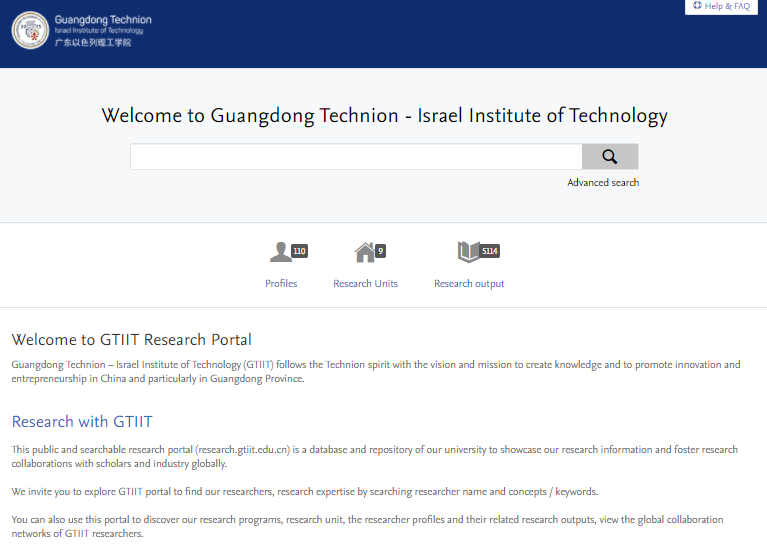Click the research.gtiit.edu.cn address in paragraph
Viewport: 767px width, 551px height.
[x=243, y=450]
